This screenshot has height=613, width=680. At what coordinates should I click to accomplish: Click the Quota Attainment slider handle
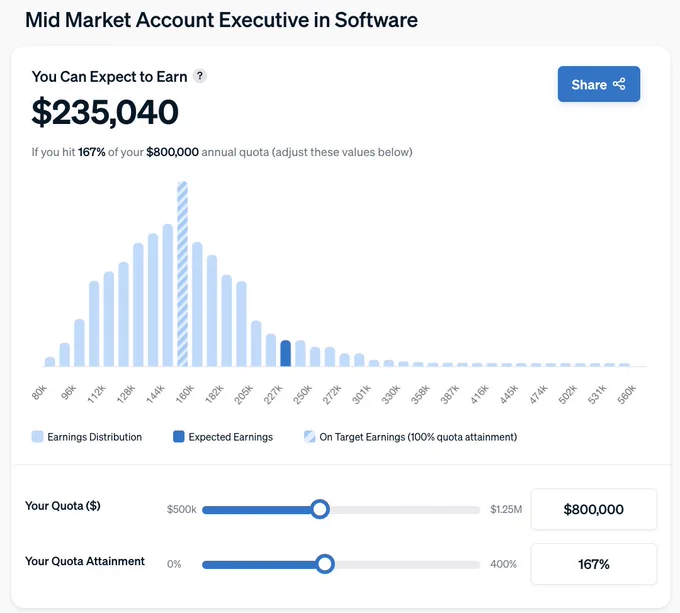pos(324,564)
